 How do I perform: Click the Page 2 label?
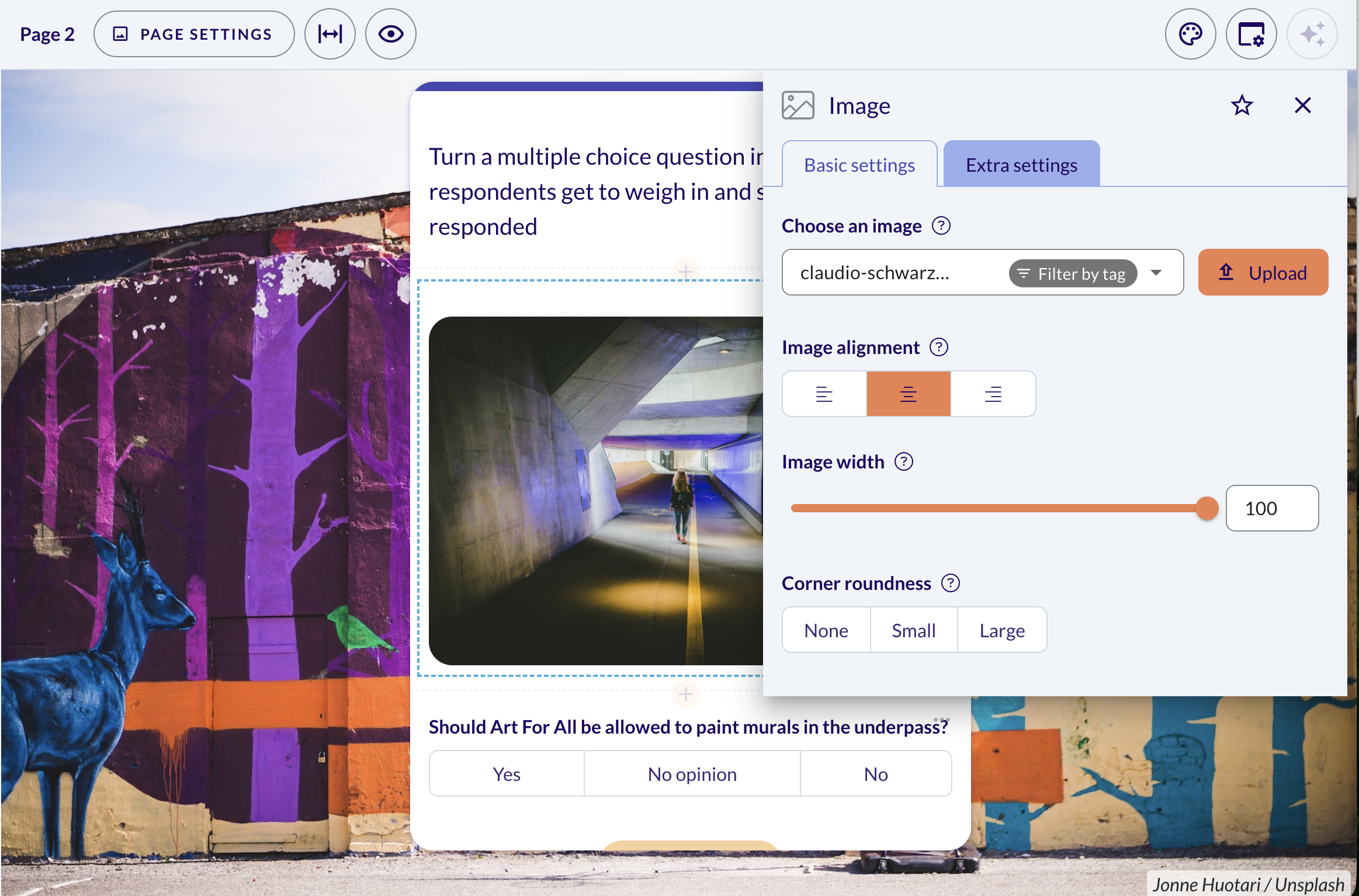[47, 34]
